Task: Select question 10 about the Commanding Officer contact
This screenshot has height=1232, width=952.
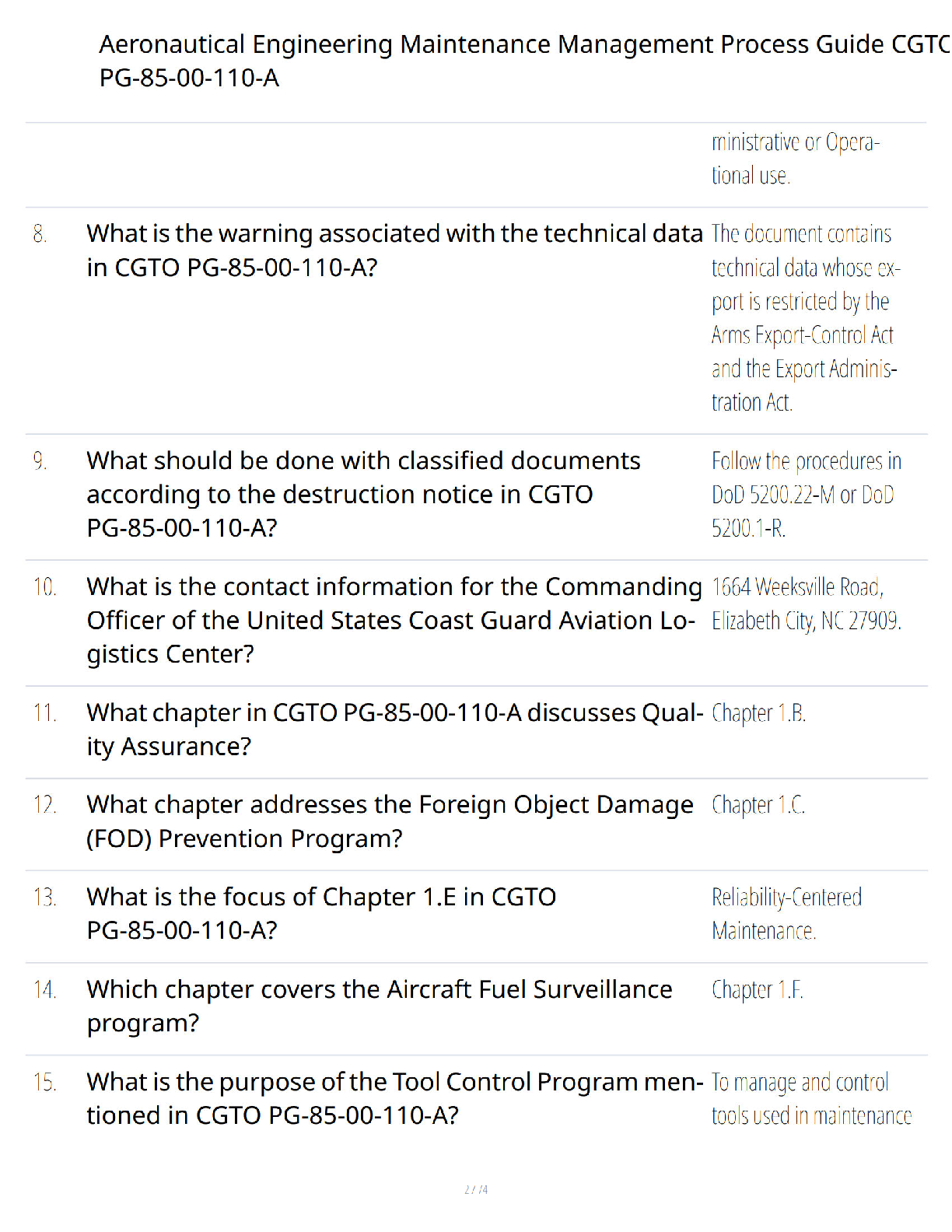Action: coord(394,620)
